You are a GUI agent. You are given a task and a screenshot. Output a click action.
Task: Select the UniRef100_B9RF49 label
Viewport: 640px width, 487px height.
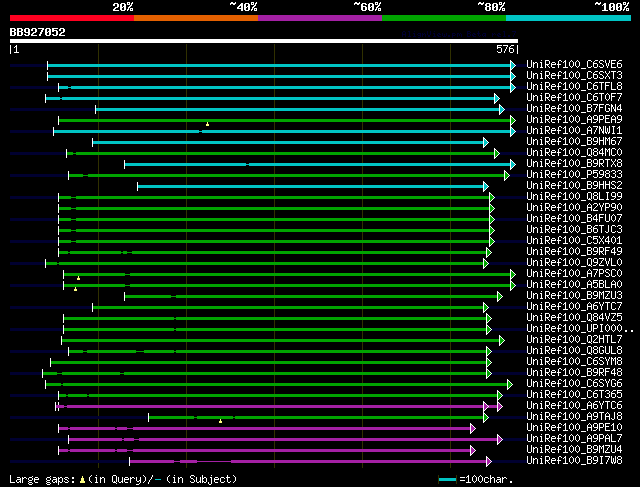tap(574, 252)
